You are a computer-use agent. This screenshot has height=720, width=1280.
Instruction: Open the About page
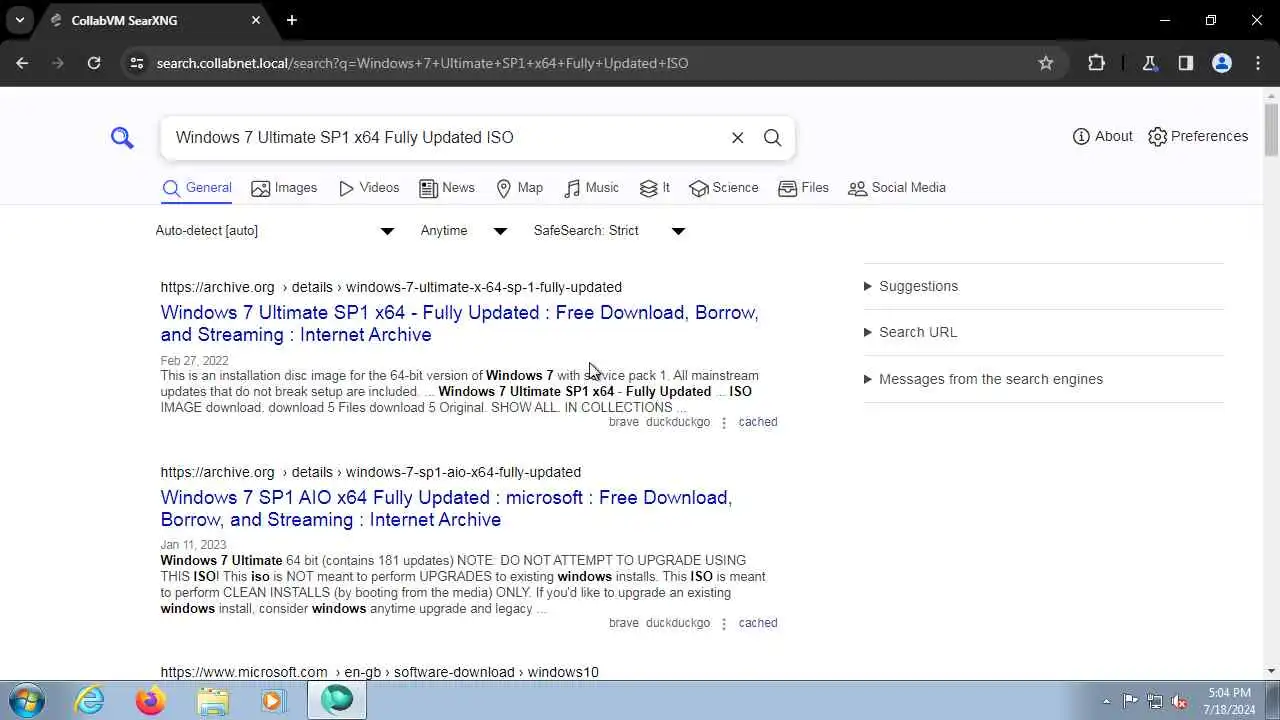[x=1102, y=136]
